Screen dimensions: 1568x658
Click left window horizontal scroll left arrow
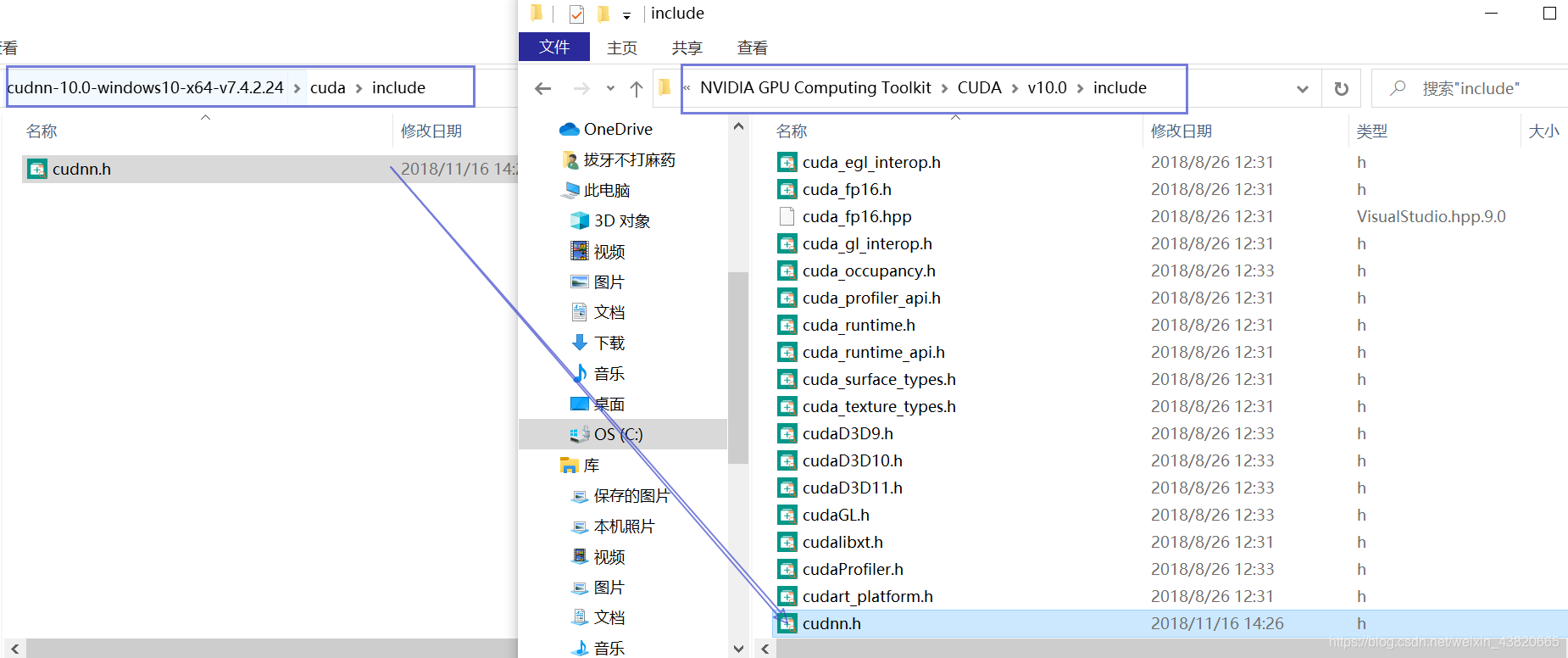tap(14, 649)
